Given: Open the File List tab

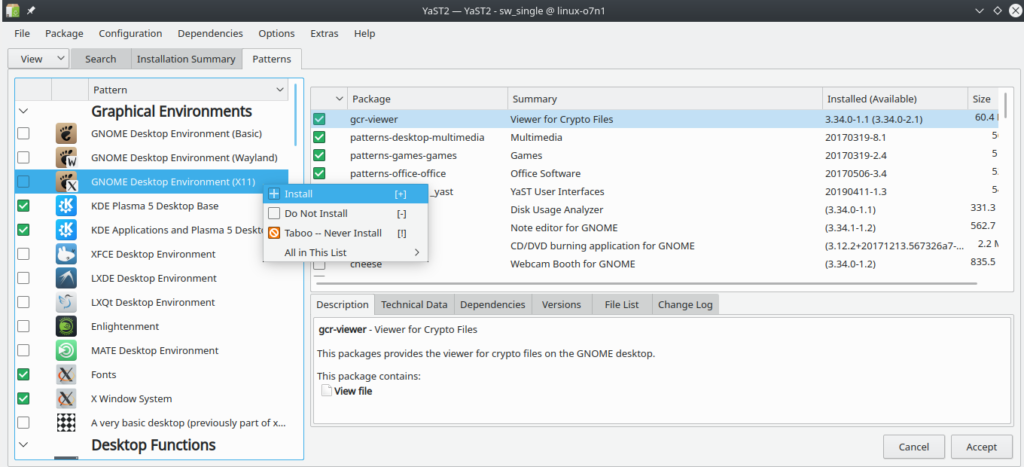Looking at the screenshot, I should pyautogui.click(x=622, y=304).
